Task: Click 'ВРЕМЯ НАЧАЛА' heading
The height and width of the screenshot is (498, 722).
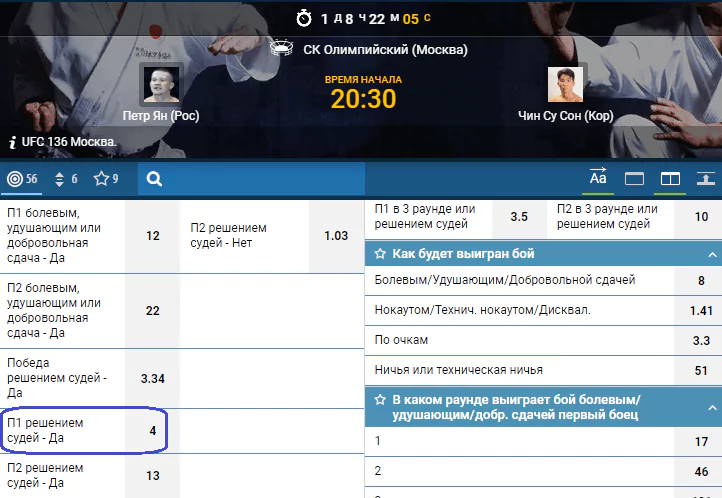Action: click(x=363, y=80)
